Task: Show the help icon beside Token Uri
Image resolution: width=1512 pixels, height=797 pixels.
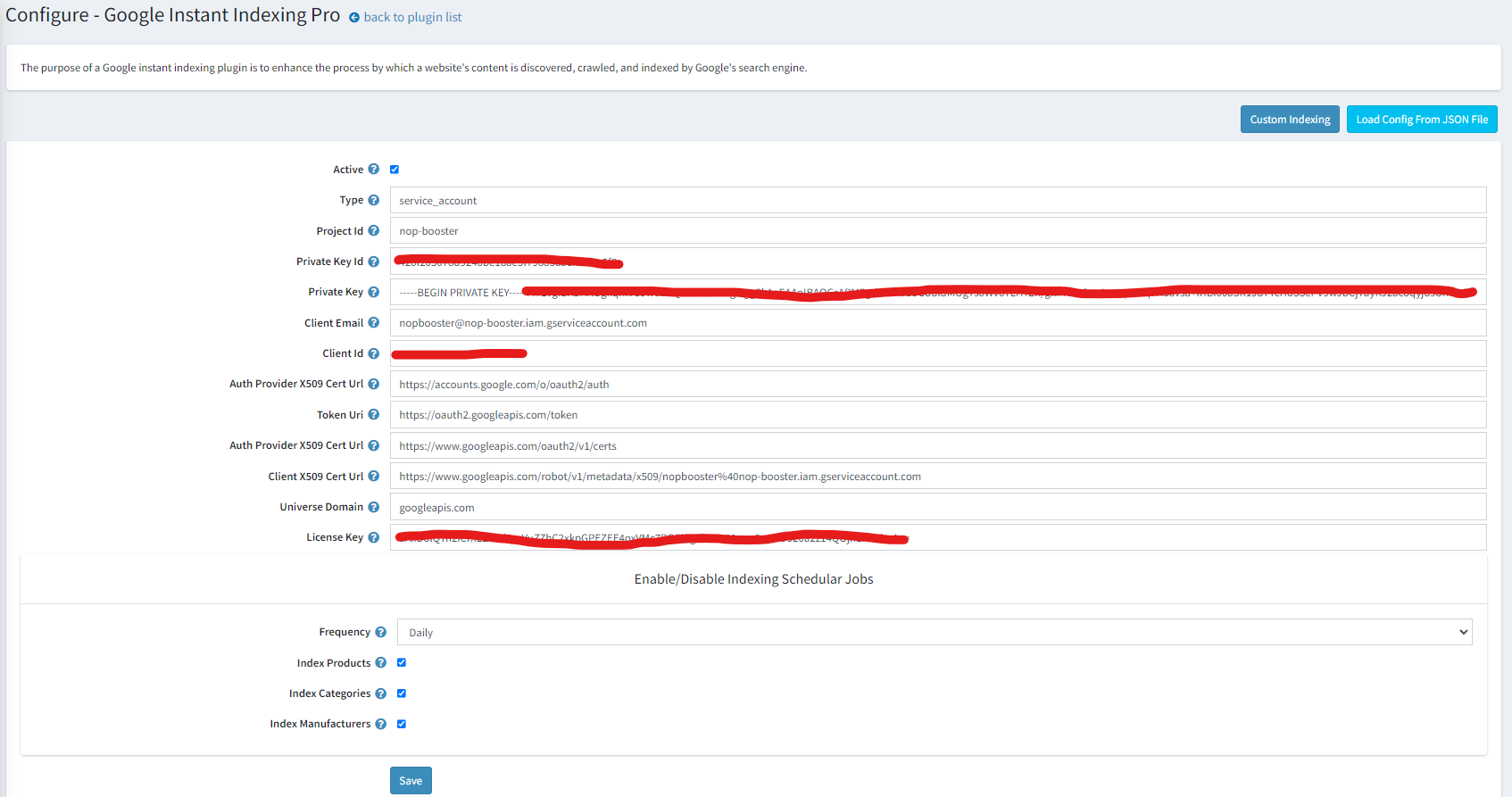Action: [373, 415]
